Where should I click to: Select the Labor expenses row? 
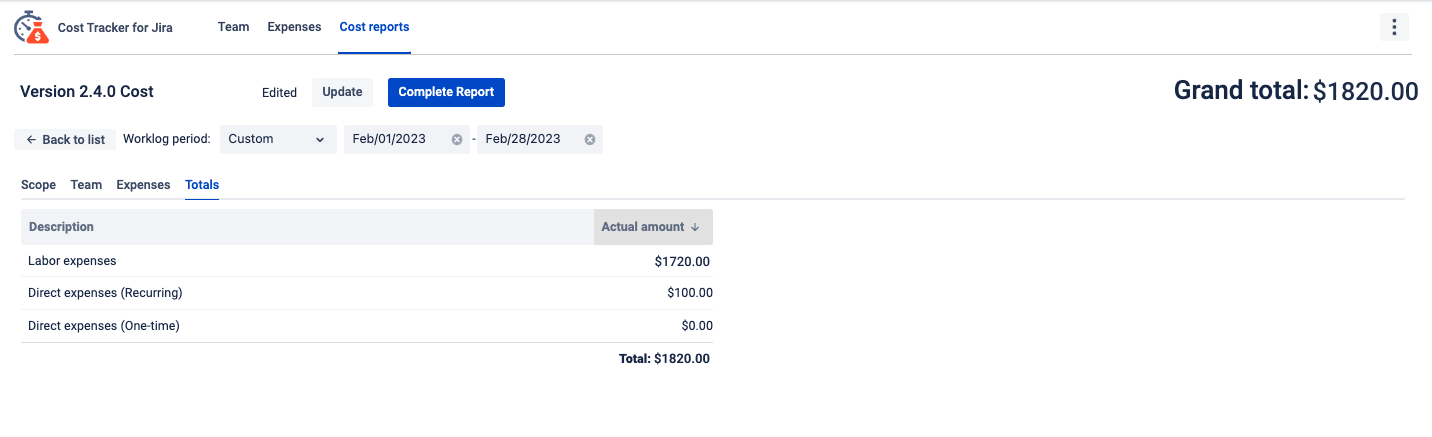72,261
